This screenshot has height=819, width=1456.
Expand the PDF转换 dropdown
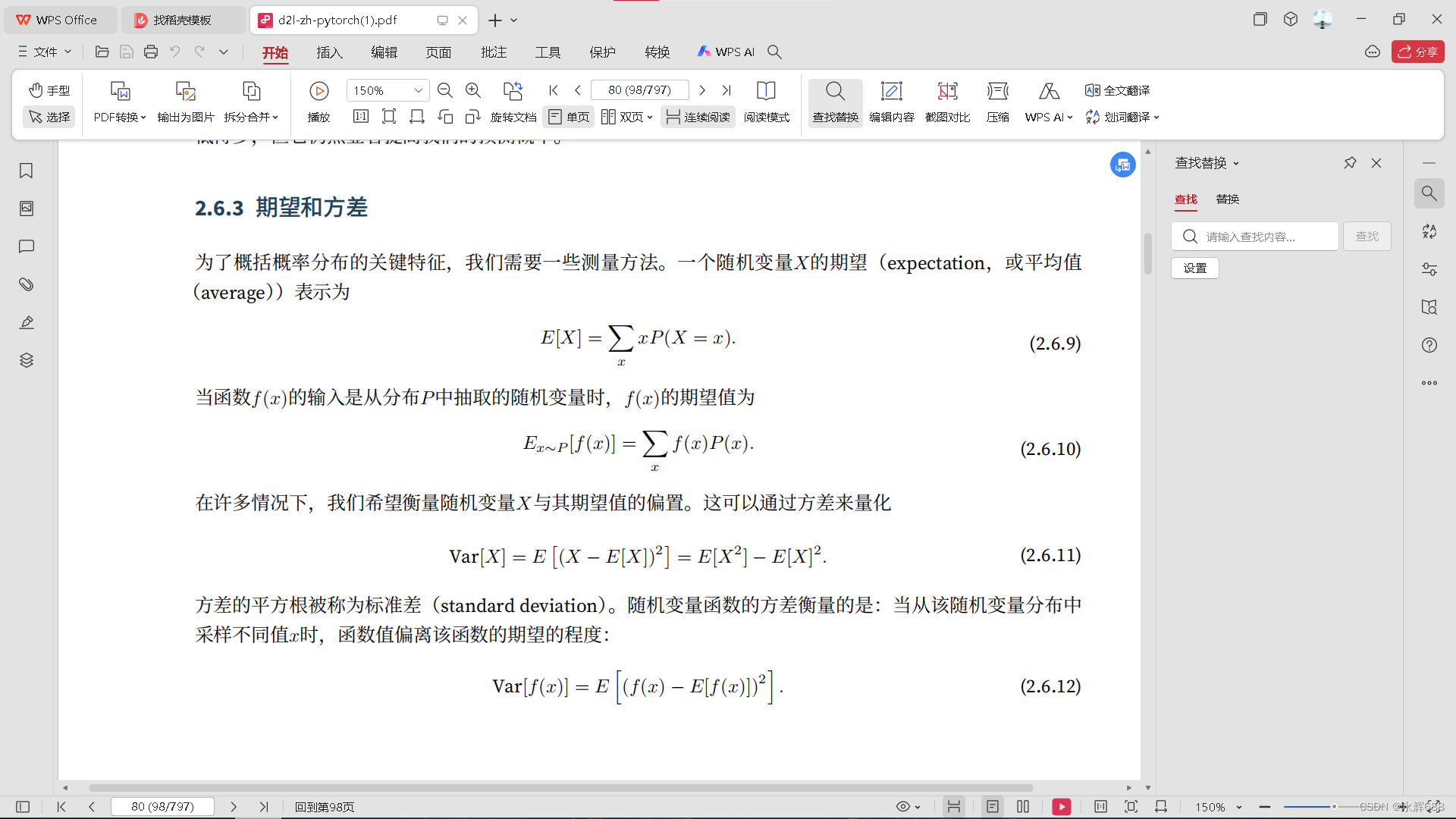coord(120,117)
